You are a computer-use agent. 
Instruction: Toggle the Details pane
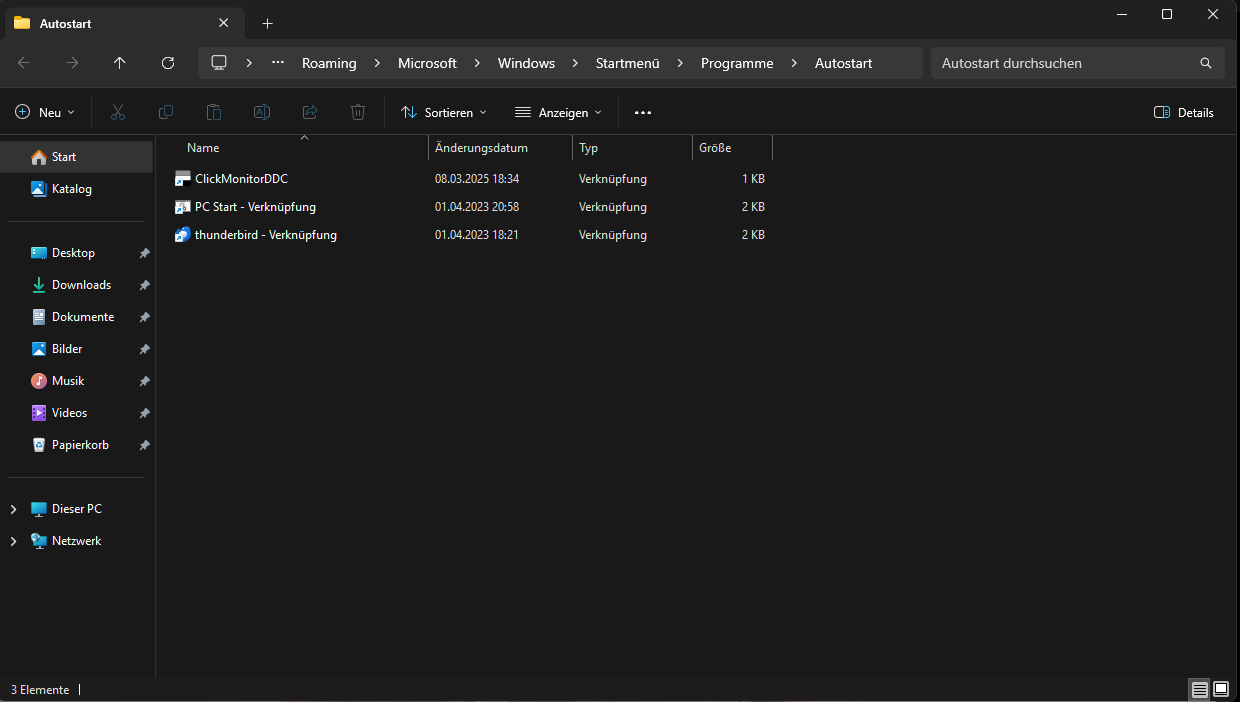(1184, 112)
